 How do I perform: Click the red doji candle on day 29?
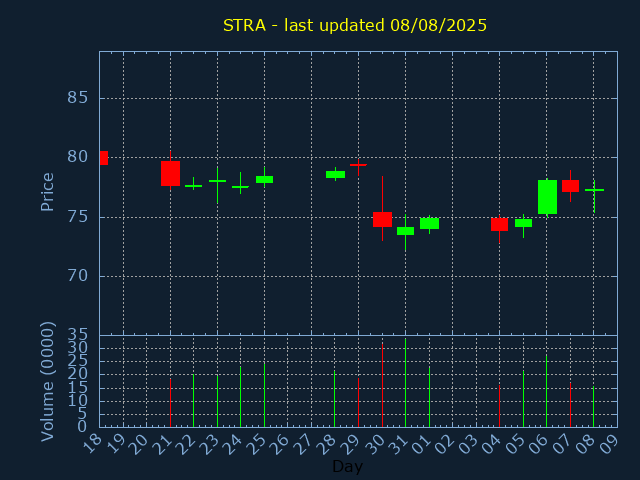click(358, 165)
